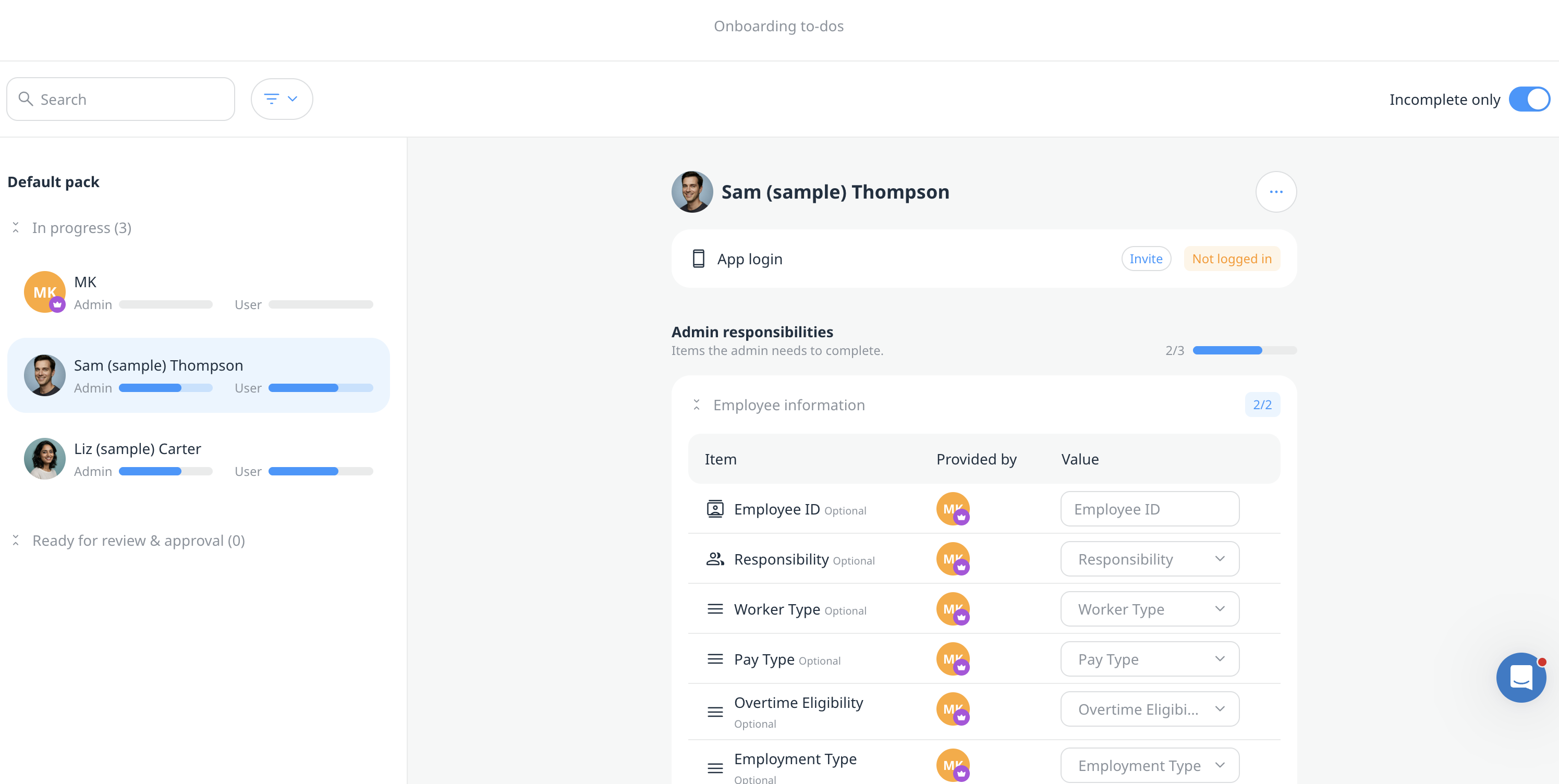1559x784 pixels.
Task: Click the Worker Type list icon
Action: pos(715,608)
